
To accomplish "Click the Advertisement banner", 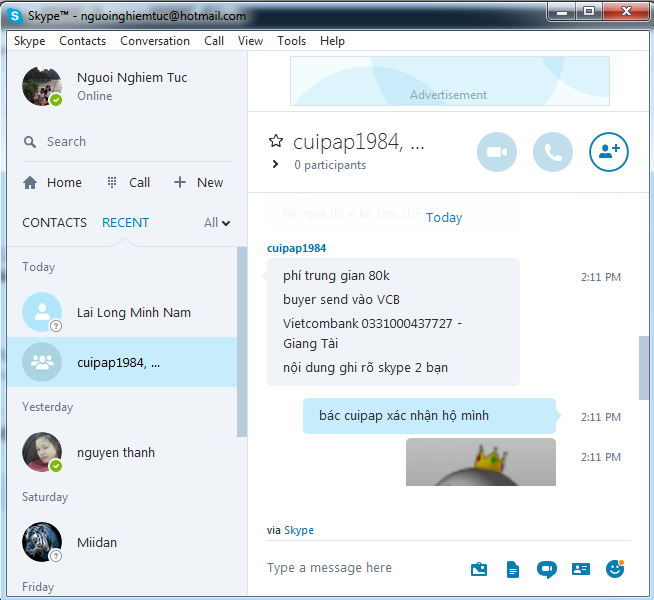I will 450,81.
